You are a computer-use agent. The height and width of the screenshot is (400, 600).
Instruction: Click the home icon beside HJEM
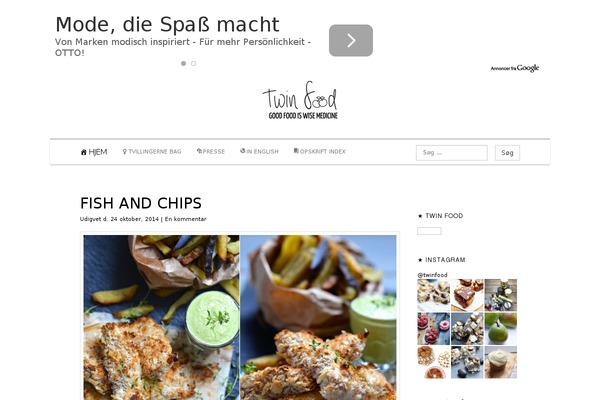click(83, 152)
